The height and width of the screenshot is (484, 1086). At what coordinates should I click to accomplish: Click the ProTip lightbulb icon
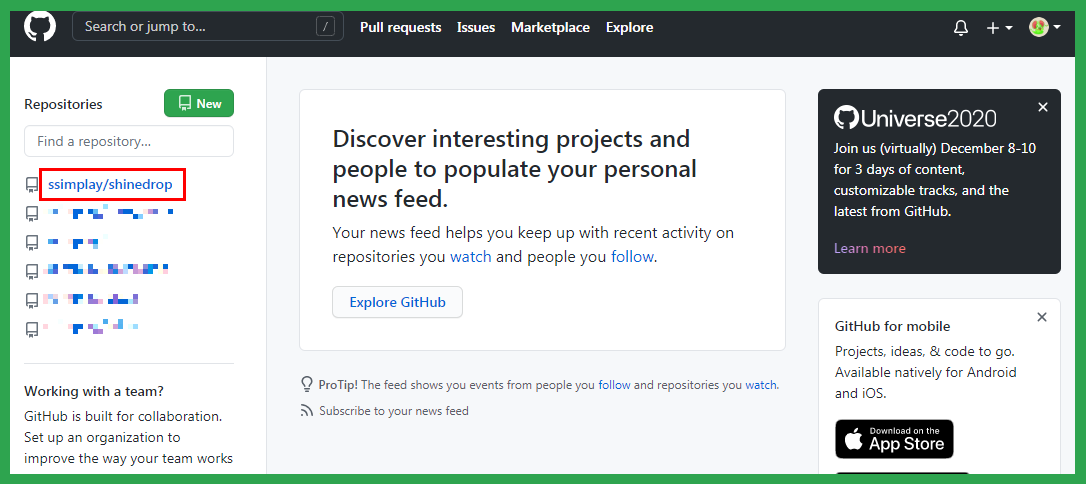tap(307, 384)
